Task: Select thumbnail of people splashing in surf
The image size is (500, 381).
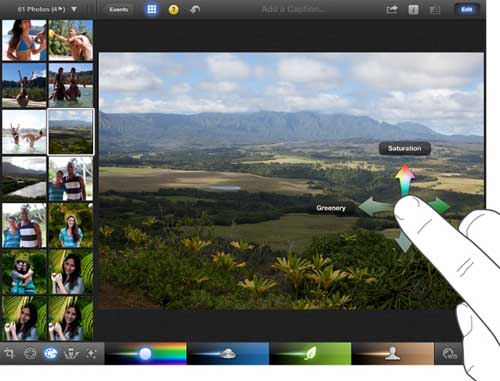Action: [x=24, y=132]
